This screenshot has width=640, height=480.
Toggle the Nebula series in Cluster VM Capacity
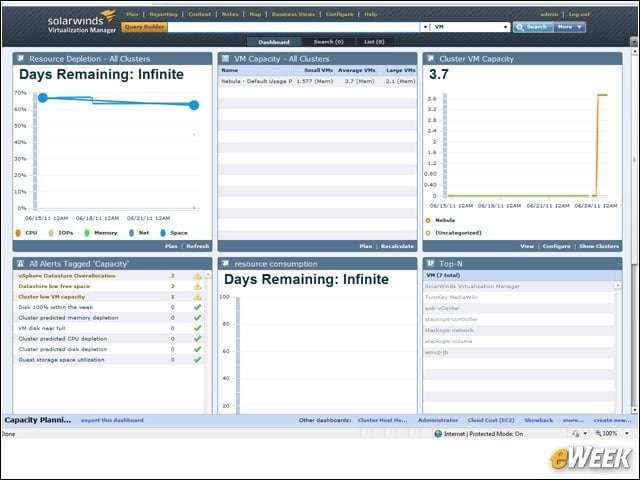coord(440,220)
